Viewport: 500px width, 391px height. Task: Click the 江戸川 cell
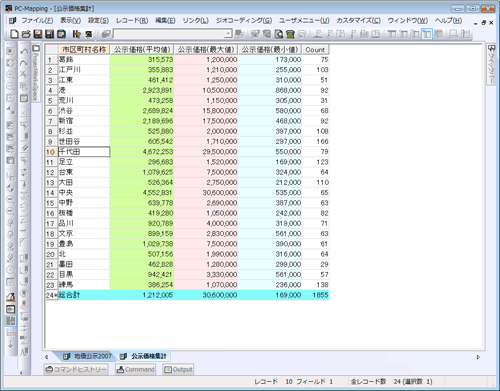84,70
